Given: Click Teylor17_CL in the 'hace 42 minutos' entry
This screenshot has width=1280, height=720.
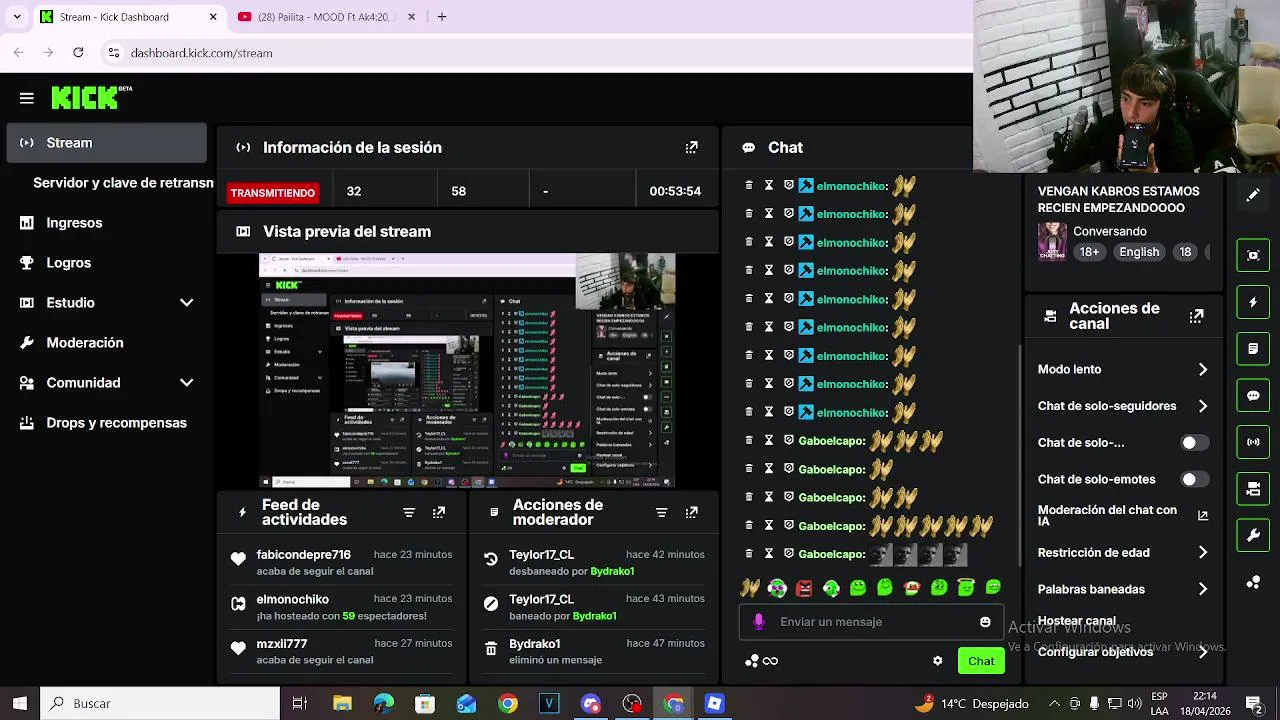Looking at the screenshot, I should click(541, 555).
